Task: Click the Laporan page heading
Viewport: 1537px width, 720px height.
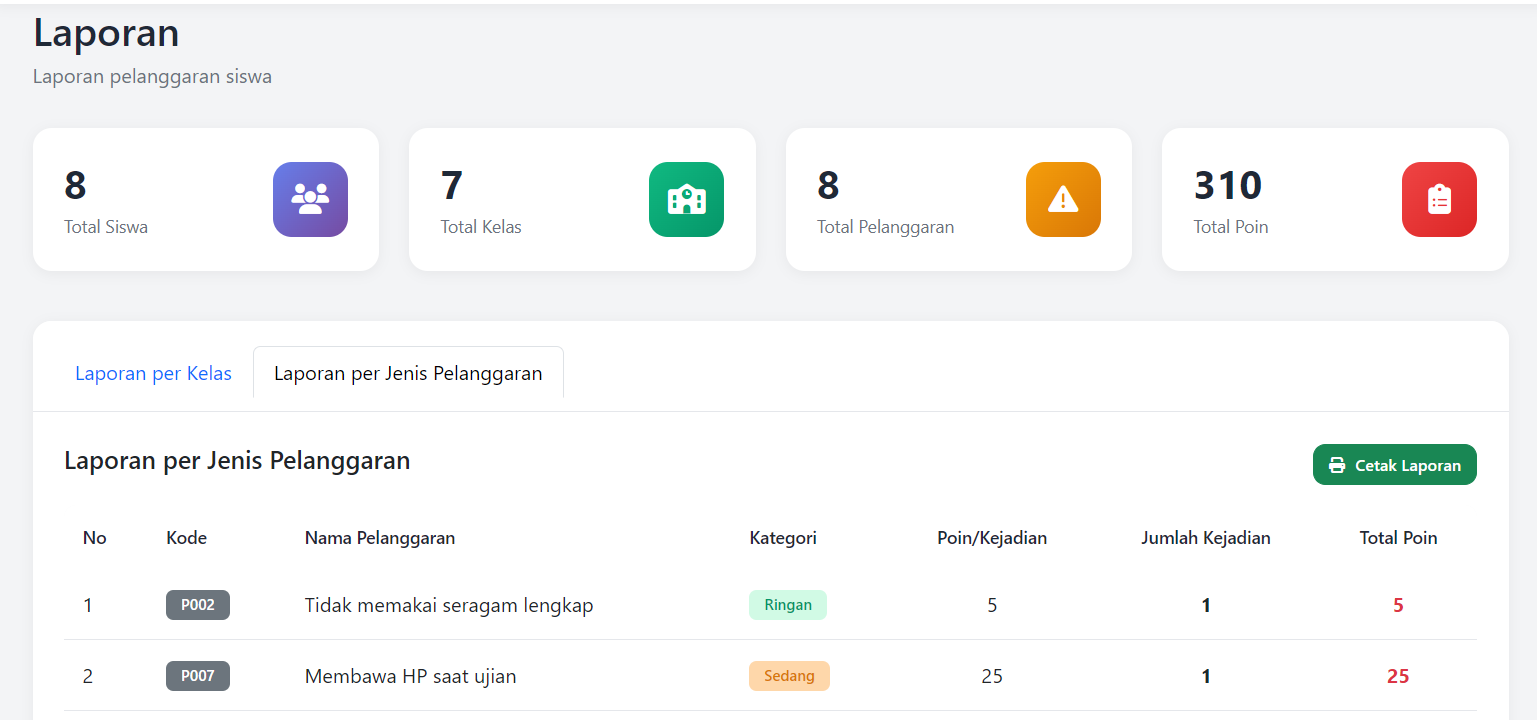Action: click(x=106, y=33)
